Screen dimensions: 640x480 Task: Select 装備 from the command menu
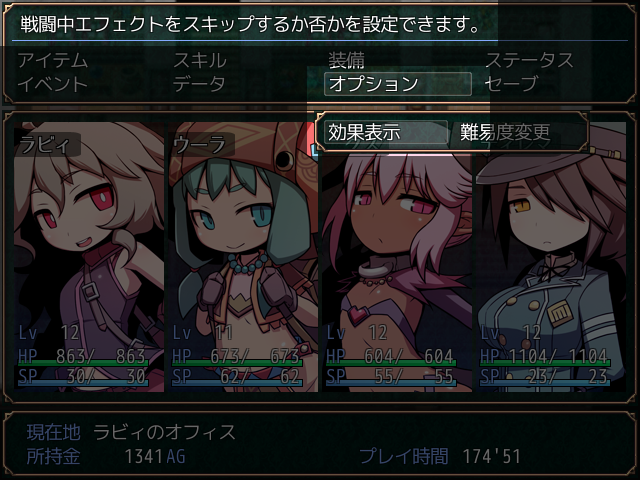(x=347, y=61)
